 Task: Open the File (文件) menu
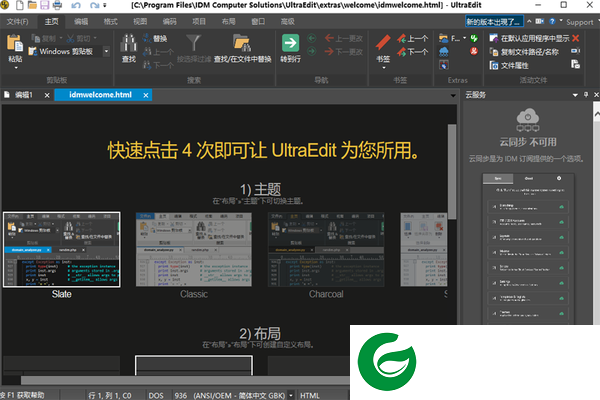17,22
